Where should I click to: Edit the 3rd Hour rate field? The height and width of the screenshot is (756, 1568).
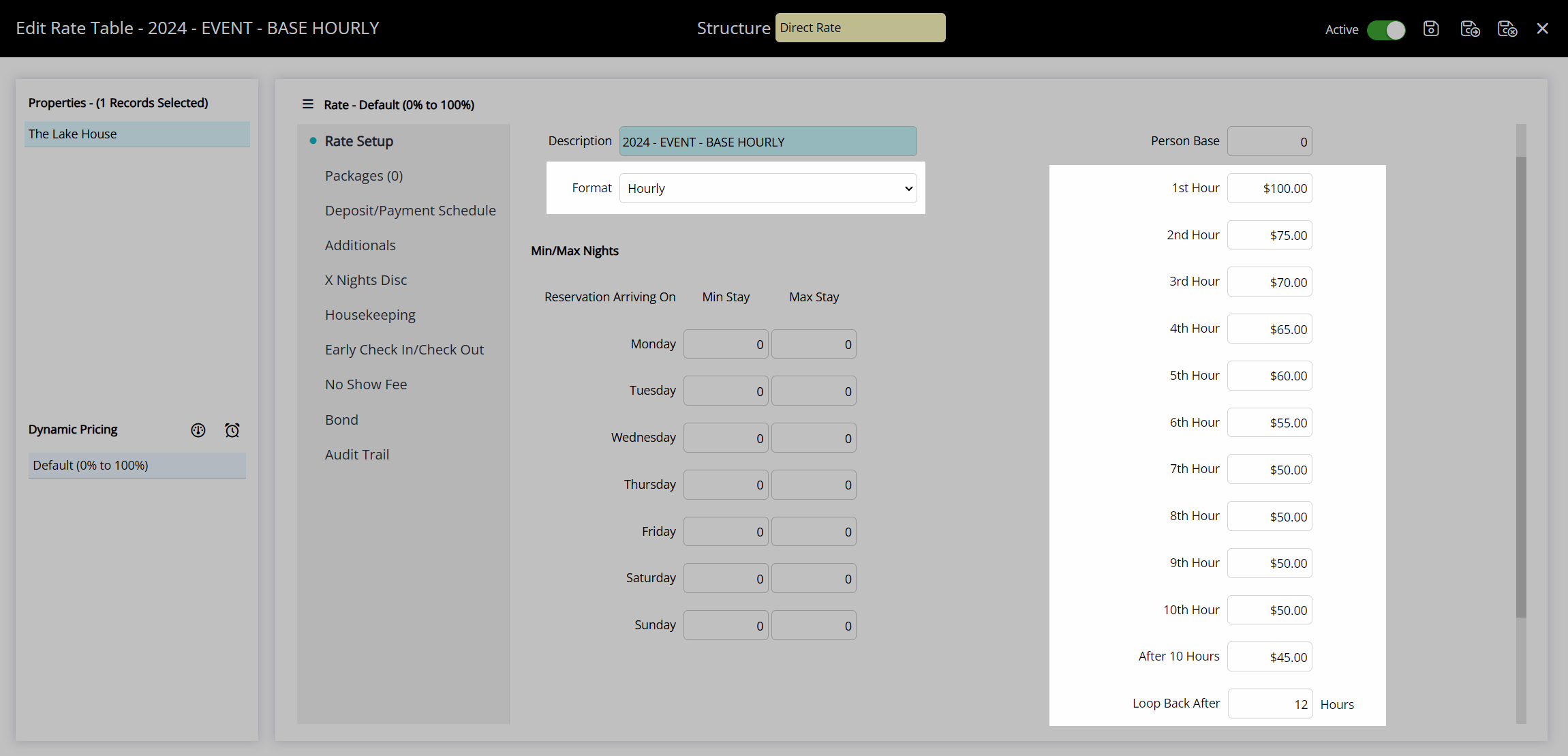[1270, 282]
